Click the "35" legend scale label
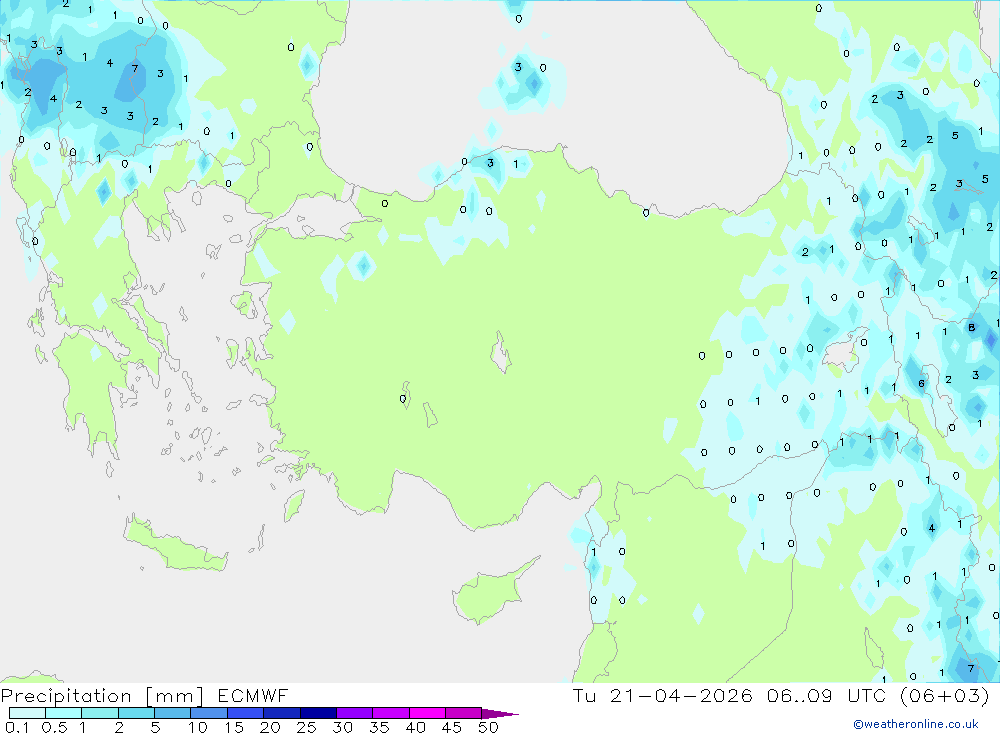 [x=379, y=727]
